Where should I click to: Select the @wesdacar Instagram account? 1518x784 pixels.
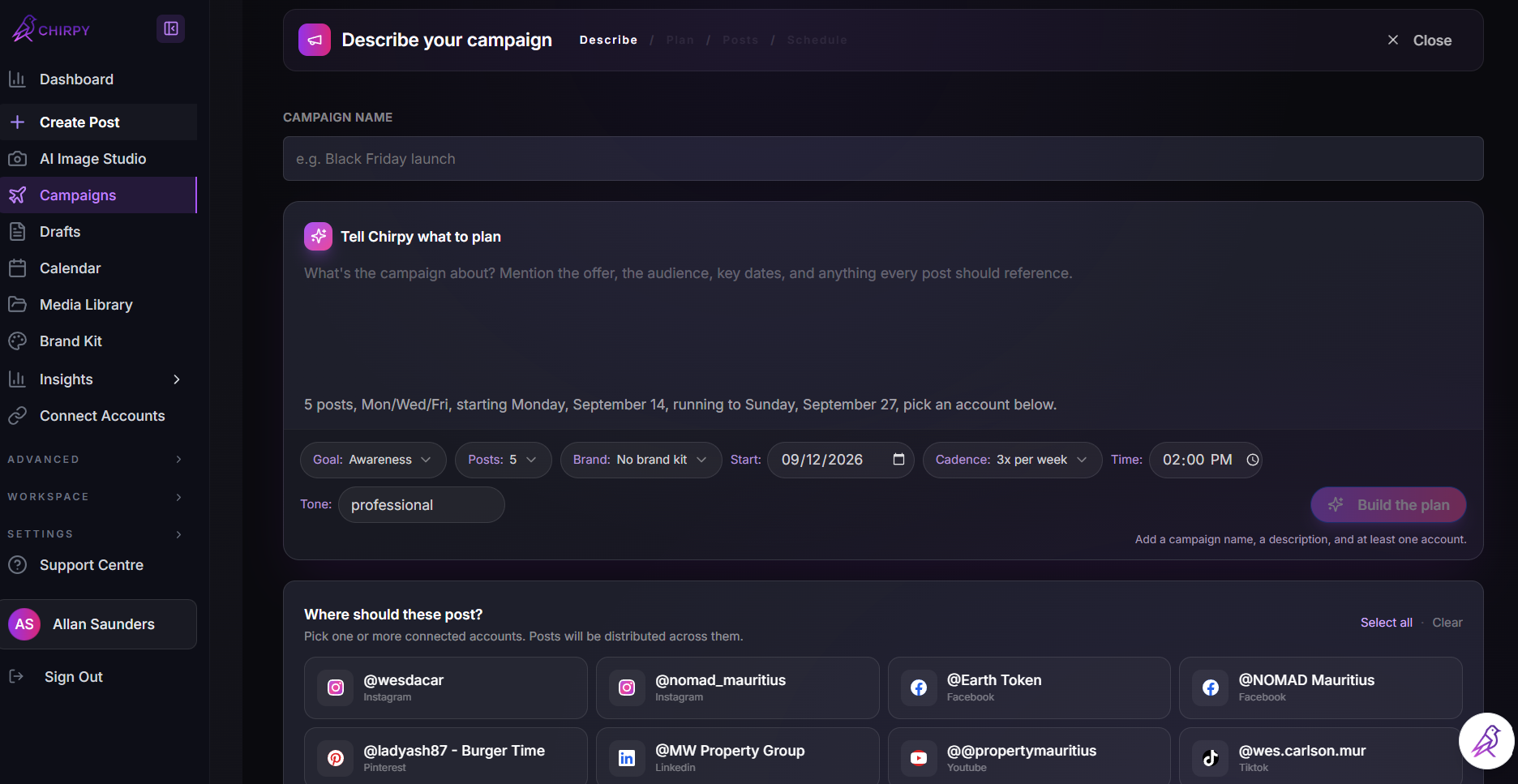[x=445, y=688]
